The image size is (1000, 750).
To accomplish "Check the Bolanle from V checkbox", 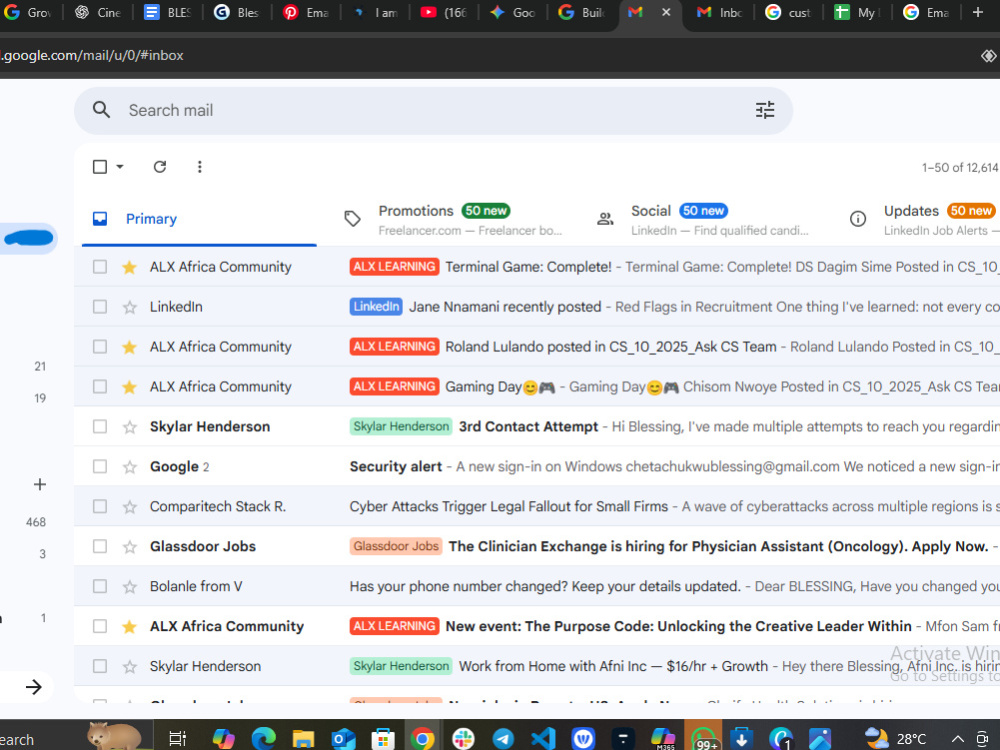I will (99, 586).
